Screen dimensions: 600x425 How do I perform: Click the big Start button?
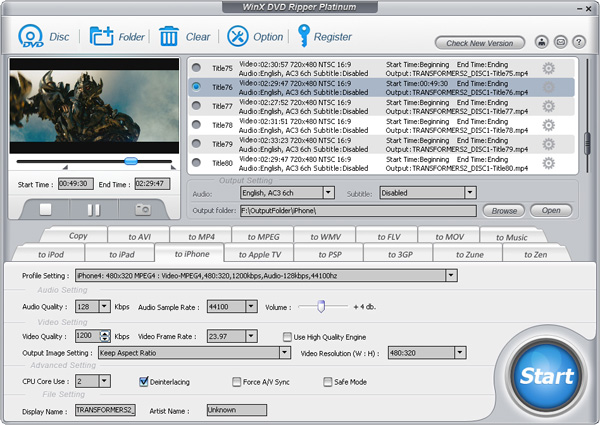546,375
